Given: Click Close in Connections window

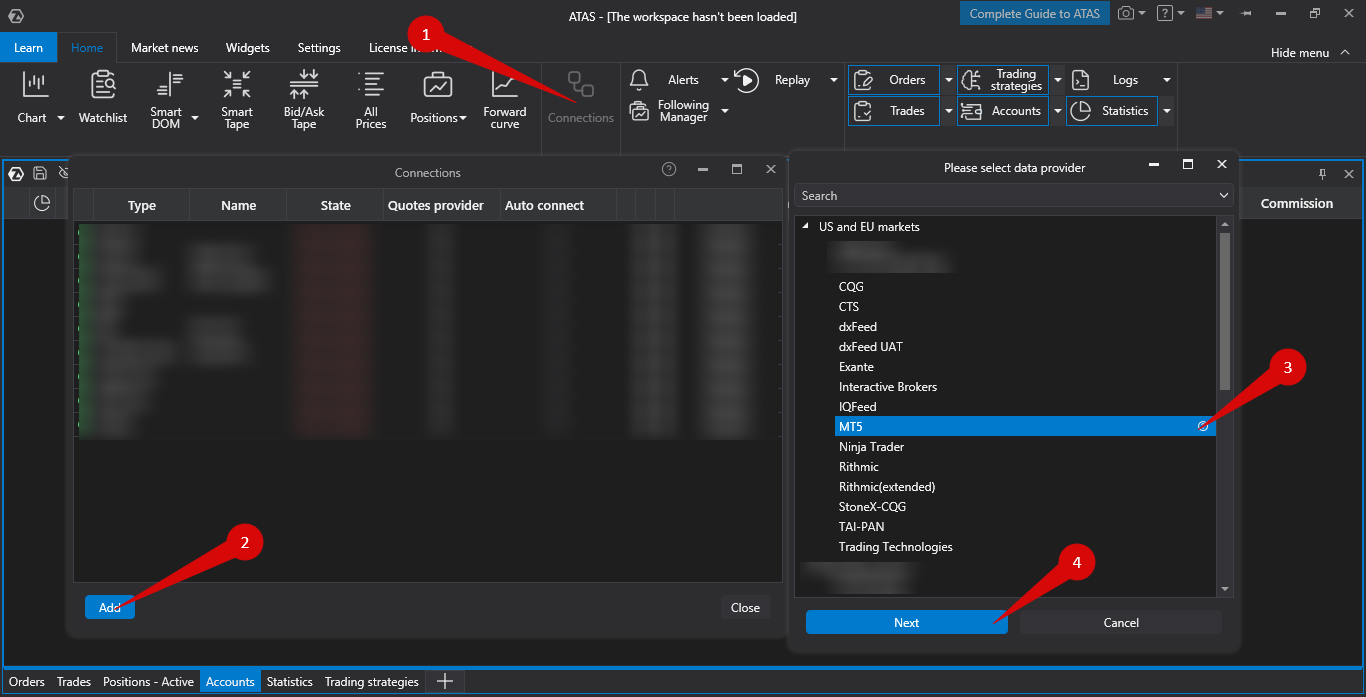Looking at the screenshot, I should [745, 607].
